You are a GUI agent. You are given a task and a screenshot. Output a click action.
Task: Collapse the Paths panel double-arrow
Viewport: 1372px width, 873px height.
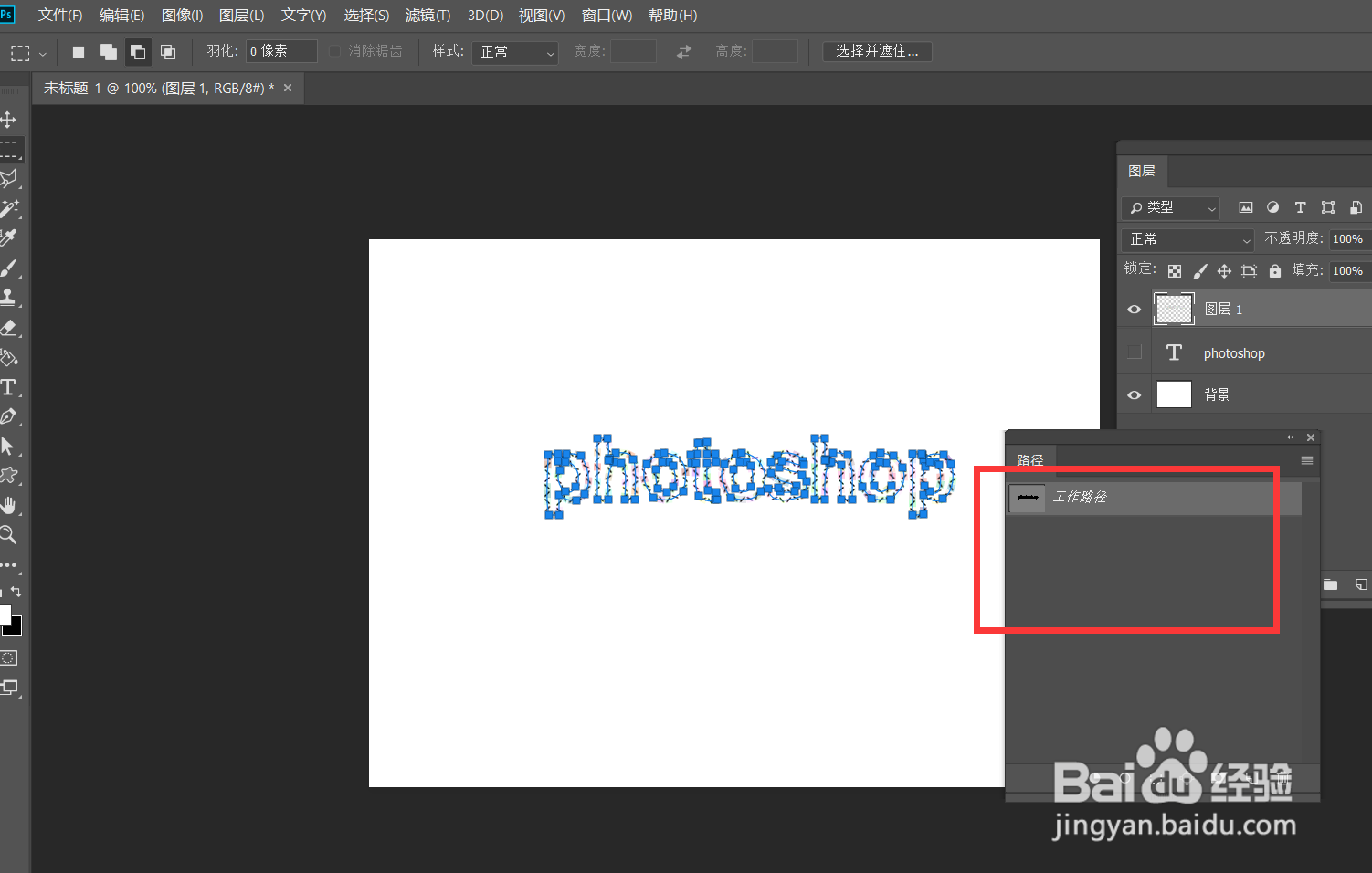coord(1291,437)
